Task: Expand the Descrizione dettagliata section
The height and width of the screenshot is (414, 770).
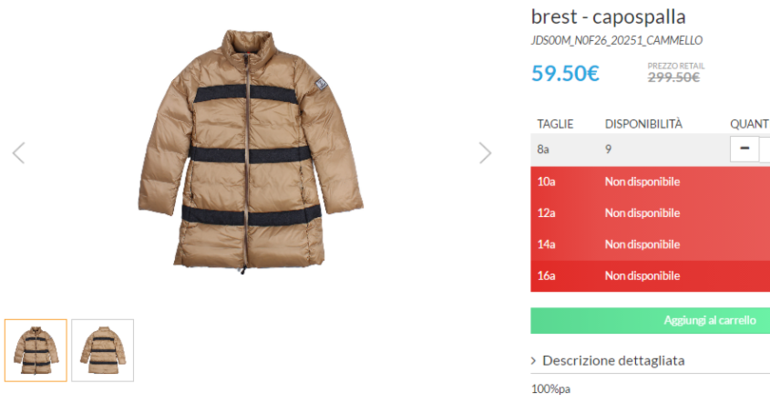Action: pos(613,361)
